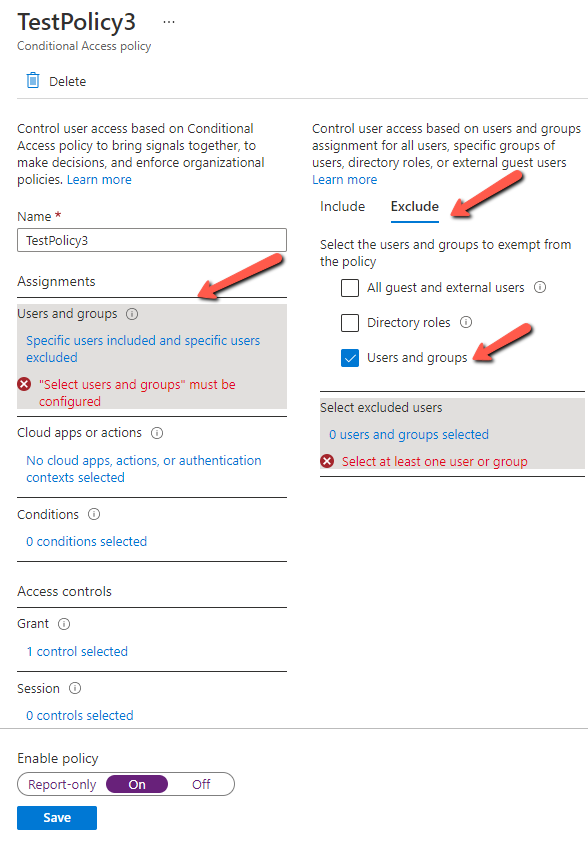
Task: Select the Exclude tab
Action: pyautogui.click(x=414, y=206)
